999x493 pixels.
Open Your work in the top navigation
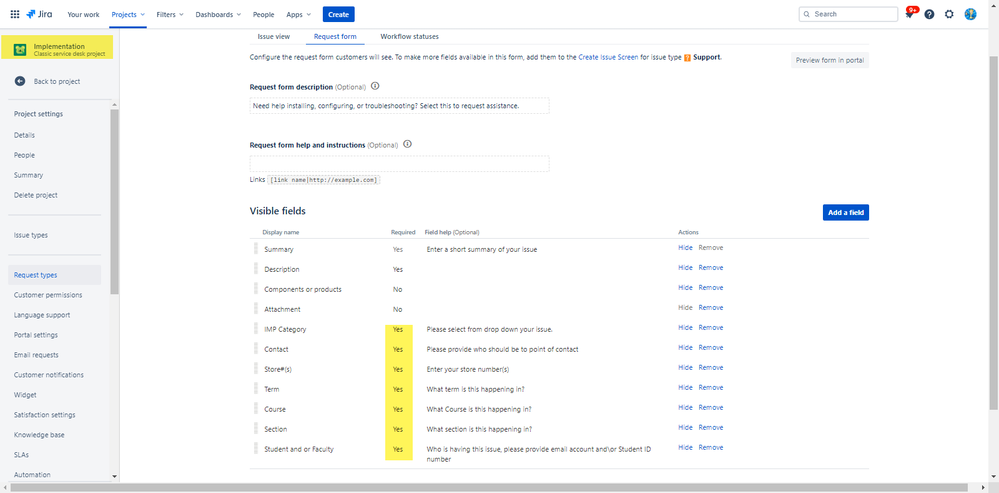(83, 14)
